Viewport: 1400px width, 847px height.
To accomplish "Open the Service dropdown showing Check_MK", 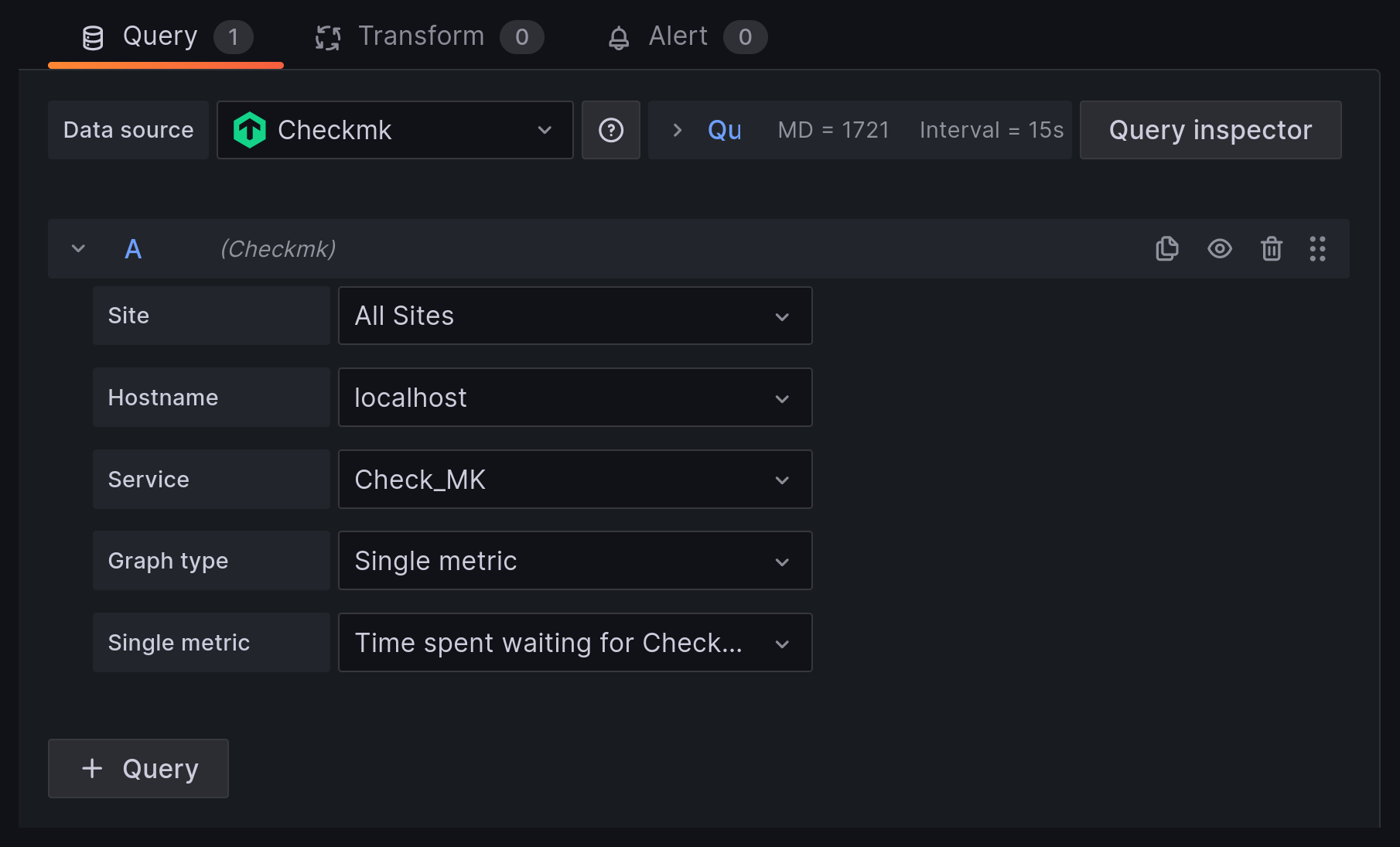I will point(575,480).
